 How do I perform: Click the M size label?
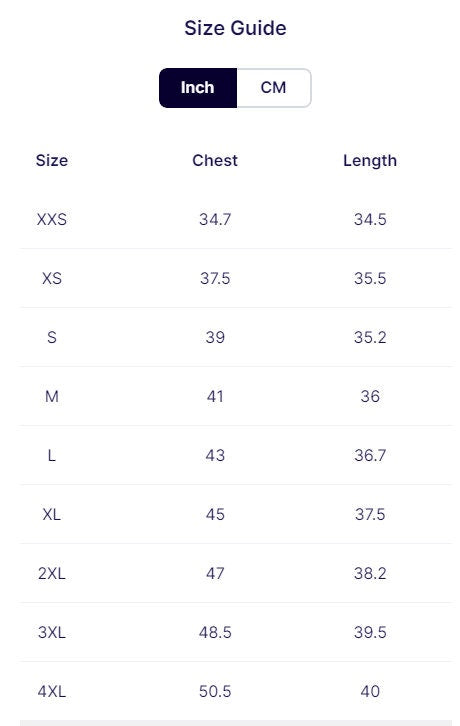[x=52, y=396]
